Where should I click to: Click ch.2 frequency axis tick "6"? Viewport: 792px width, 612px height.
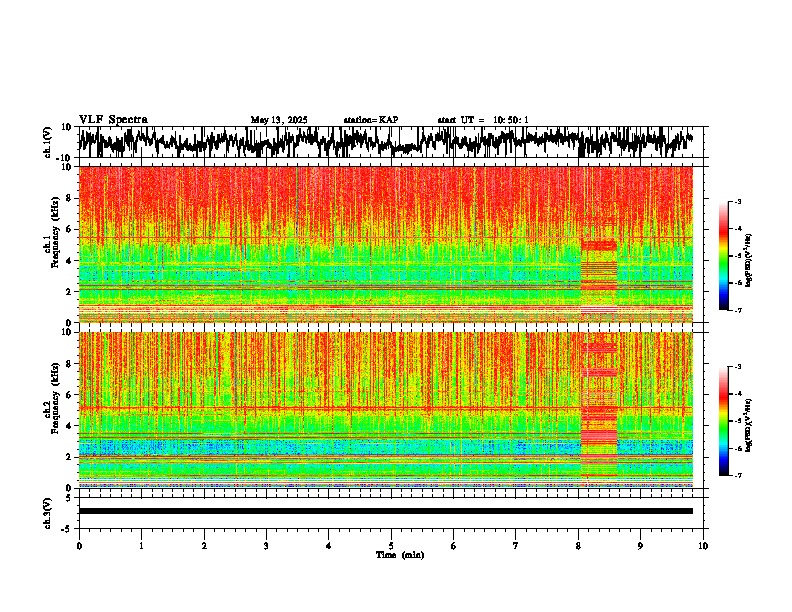click(x=69, y=395)
